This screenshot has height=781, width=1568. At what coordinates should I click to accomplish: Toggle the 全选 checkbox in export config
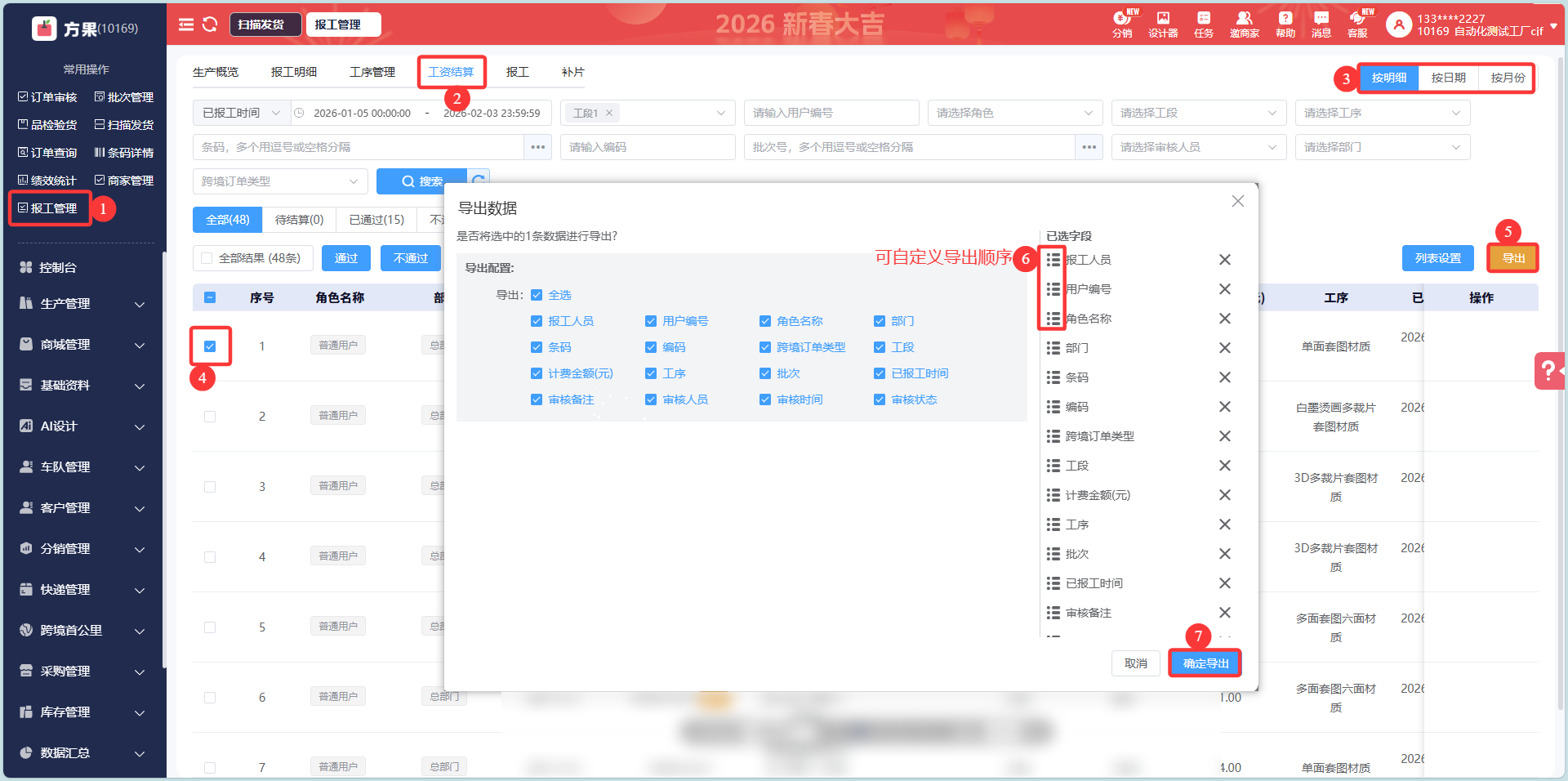click(537, 295)
